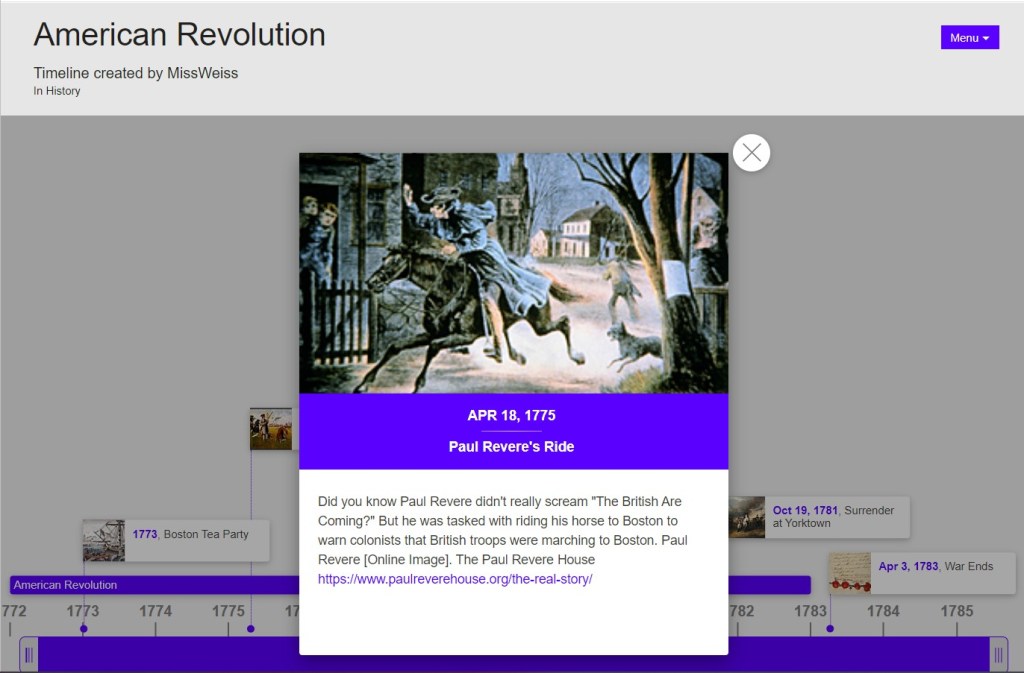Open the paulreverehouse.org real story link
This screenshot has width=1024, height=673.
455,579
